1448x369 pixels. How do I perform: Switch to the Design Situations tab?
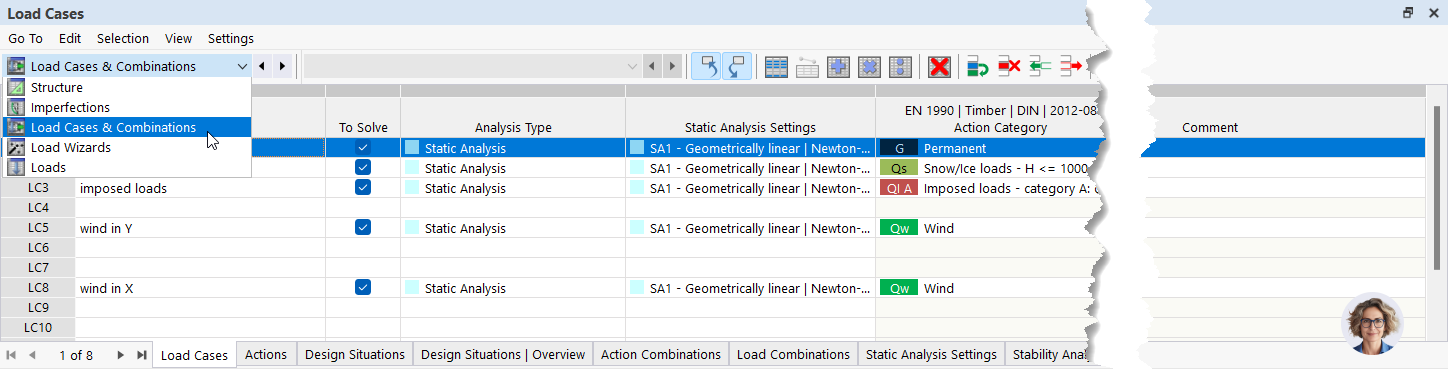point(355,355)
